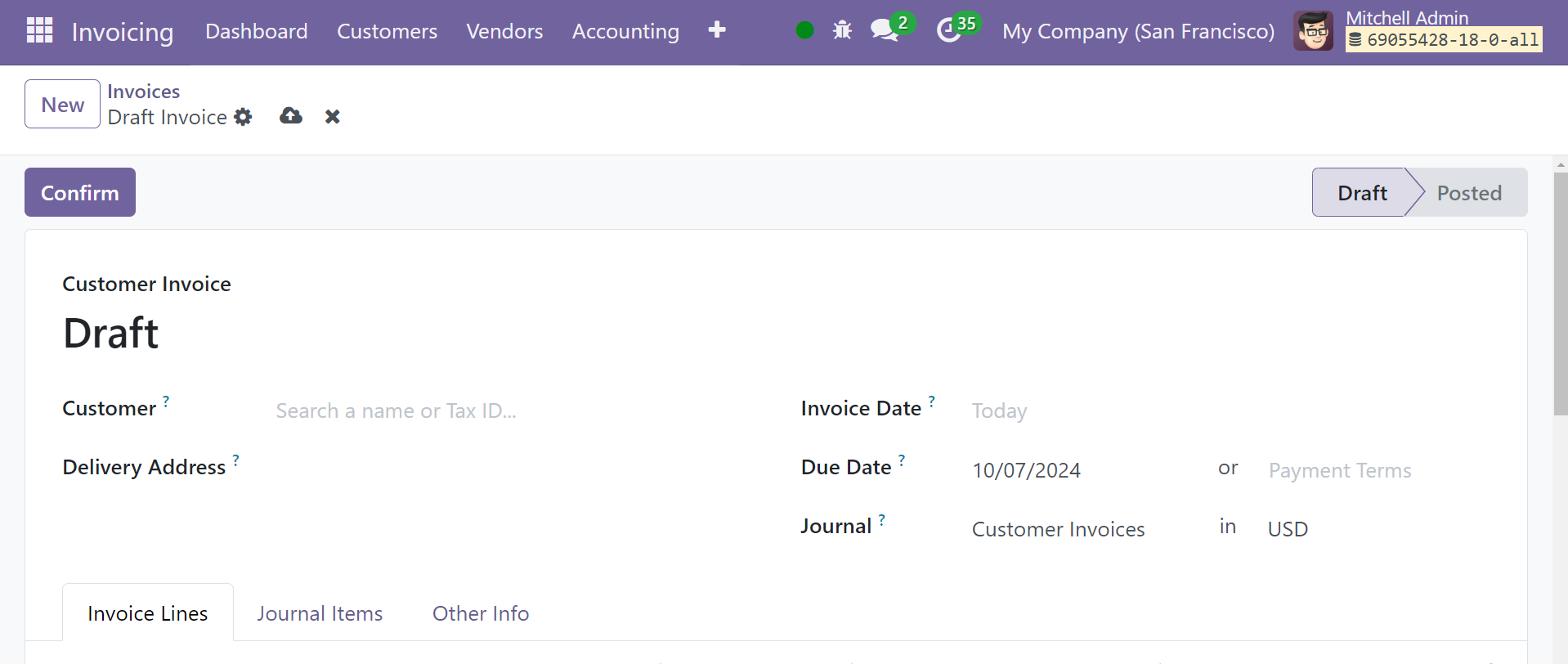Image resolution: width=1568 pixels, height=664 pixels.
Task: Select the Posted status stage
Action: (x=1469, y=192)
